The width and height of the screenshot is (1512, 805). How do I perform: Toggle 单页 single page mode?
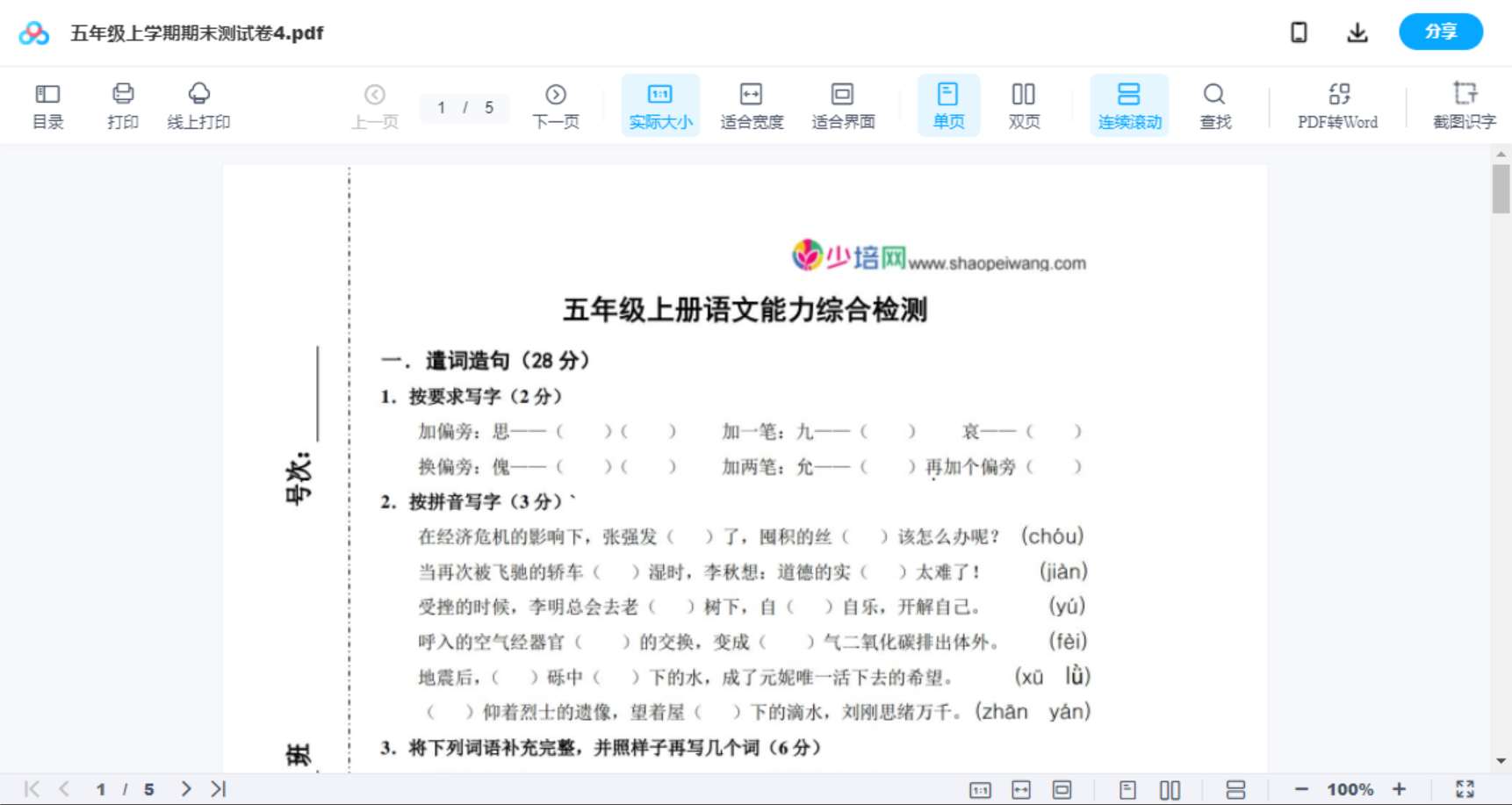point(947,104)
